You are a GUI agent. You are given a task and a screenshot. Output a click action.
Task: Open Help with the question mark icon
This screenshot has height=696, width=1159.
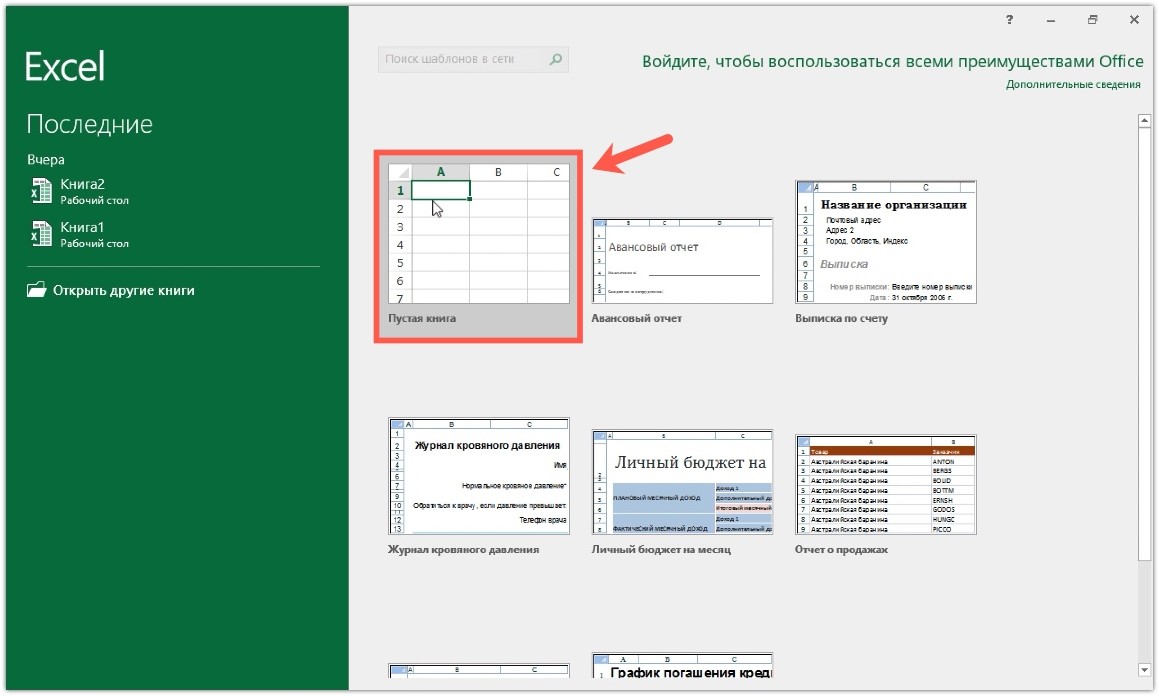1009,20
